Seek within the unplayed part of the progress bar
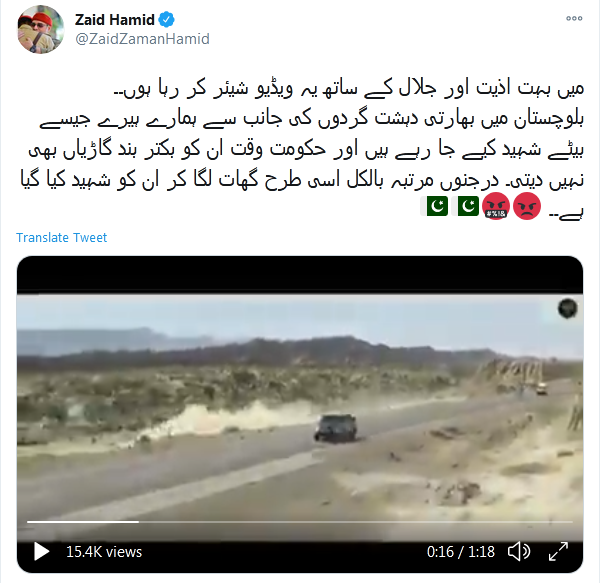600x583 pixels. [356, 521]
